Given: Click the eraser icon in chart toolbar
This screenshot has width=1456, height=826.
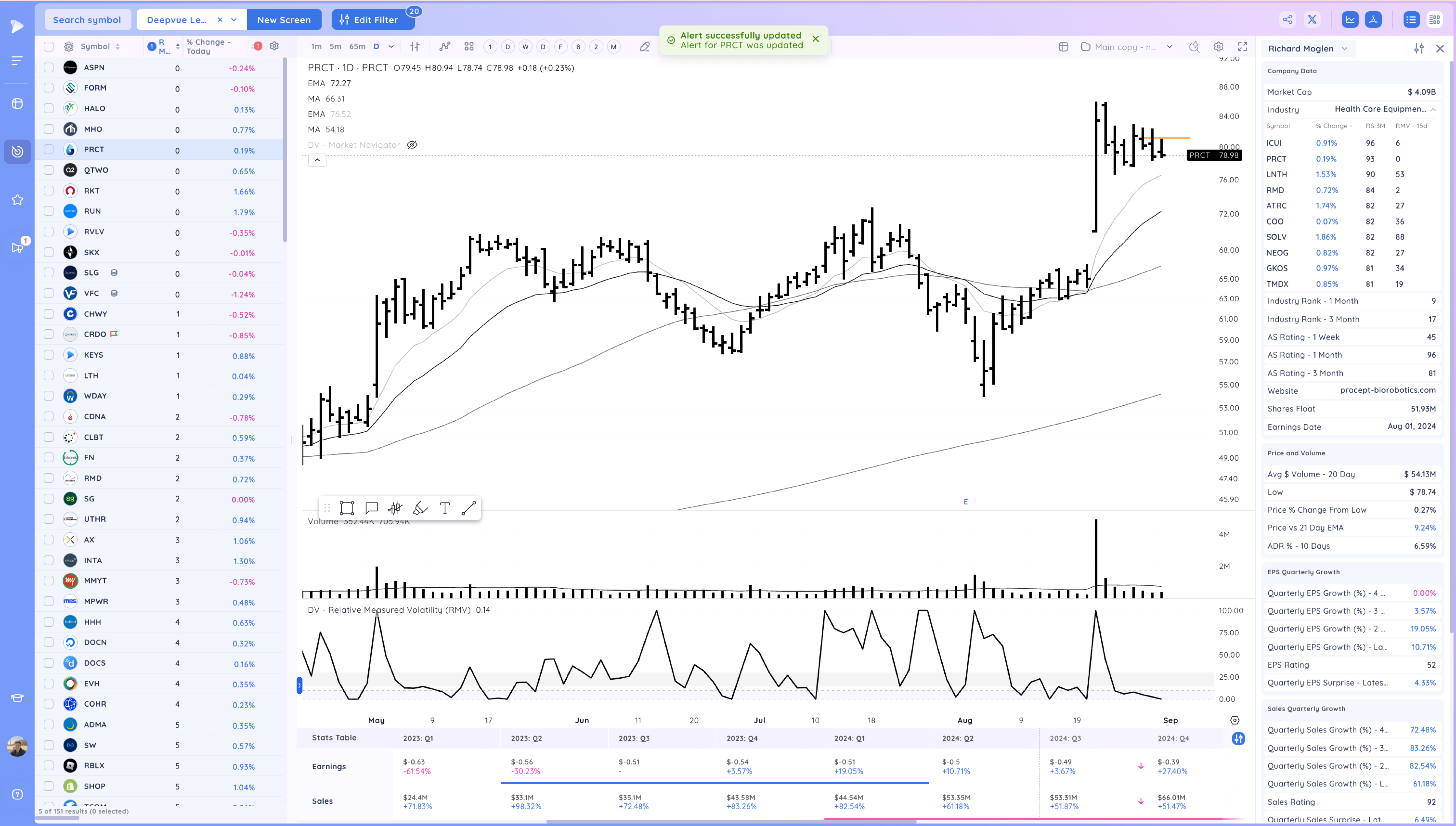Looking at the screenshot, I should [645, 47].
